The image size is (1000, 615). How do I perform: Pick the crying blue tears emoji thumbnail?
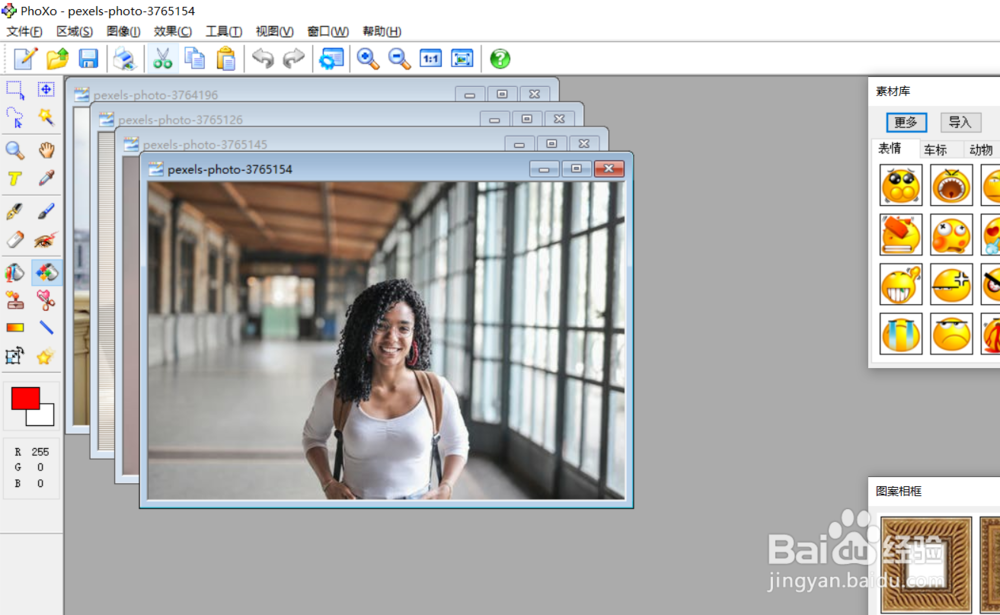click(901, 334)
